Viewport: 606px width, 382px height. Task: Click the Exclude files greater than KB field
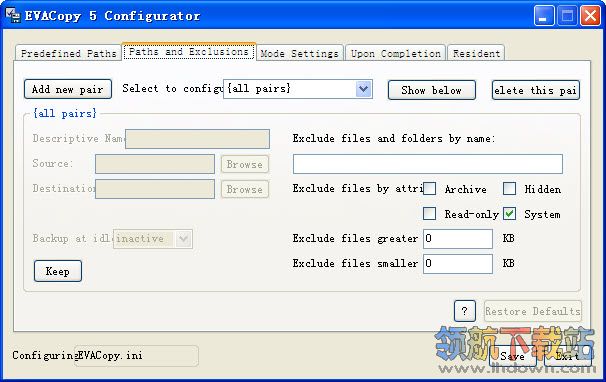click(x=458, y=239)
